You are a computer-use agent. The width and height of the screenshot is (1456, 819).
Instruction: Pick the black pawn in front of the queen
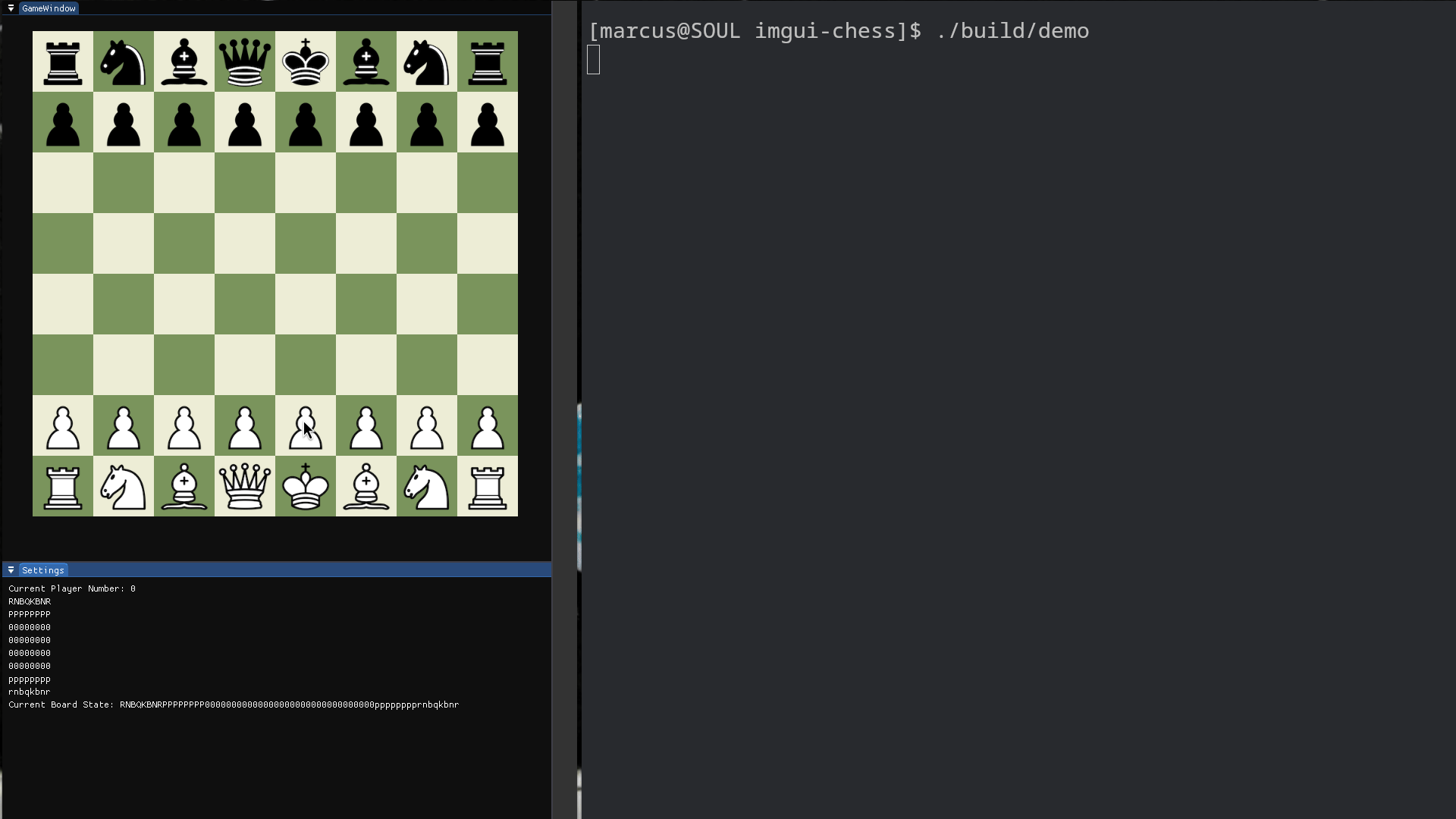tap(245, 124)
